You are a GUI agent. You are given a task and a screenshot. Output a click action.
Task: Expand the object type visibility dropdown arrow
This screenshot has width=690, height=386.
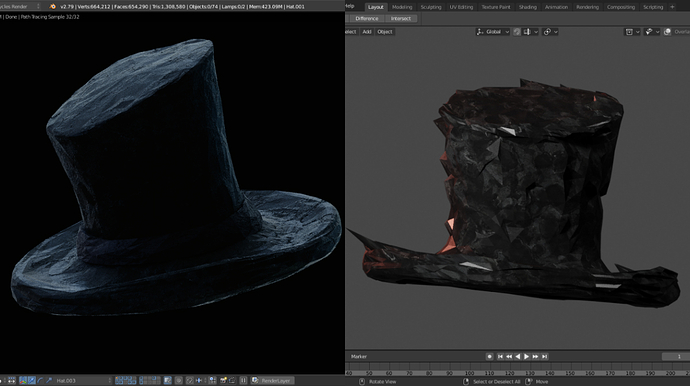(x=638, y=32)
